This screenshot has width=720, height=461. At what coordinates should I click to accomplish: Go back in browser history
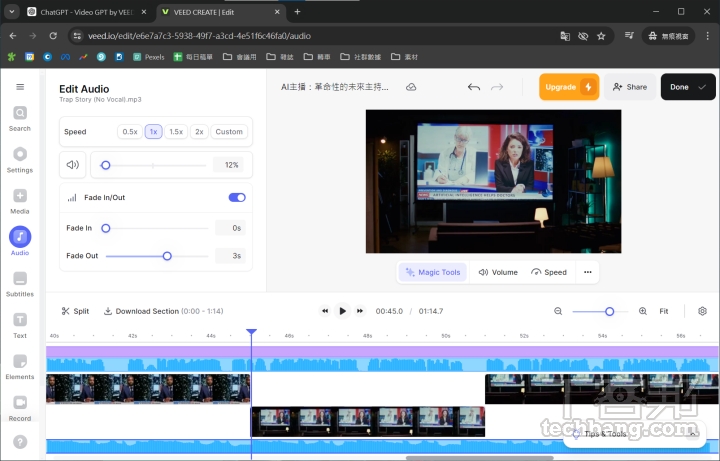click(x=13, y=36)
